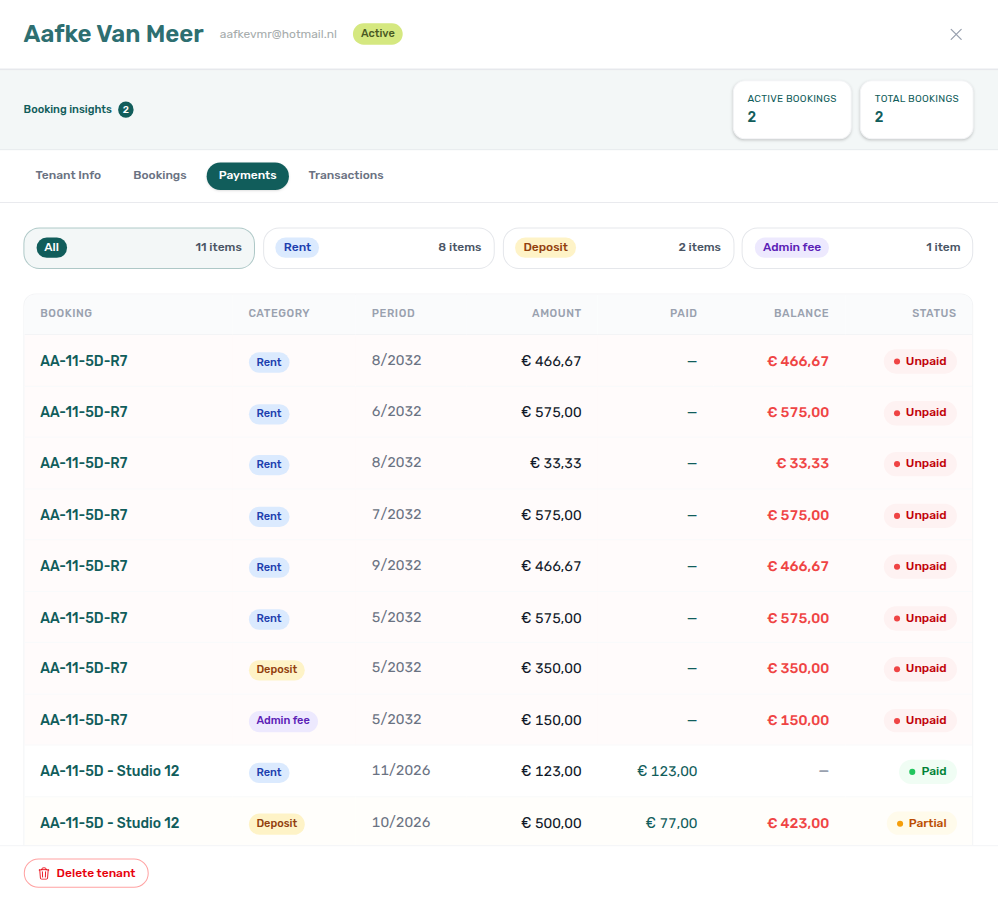Image resolution: width=998 pixels, height=900 pixels.
Task: Click the Partial status badge
Action: pos(922,823)
